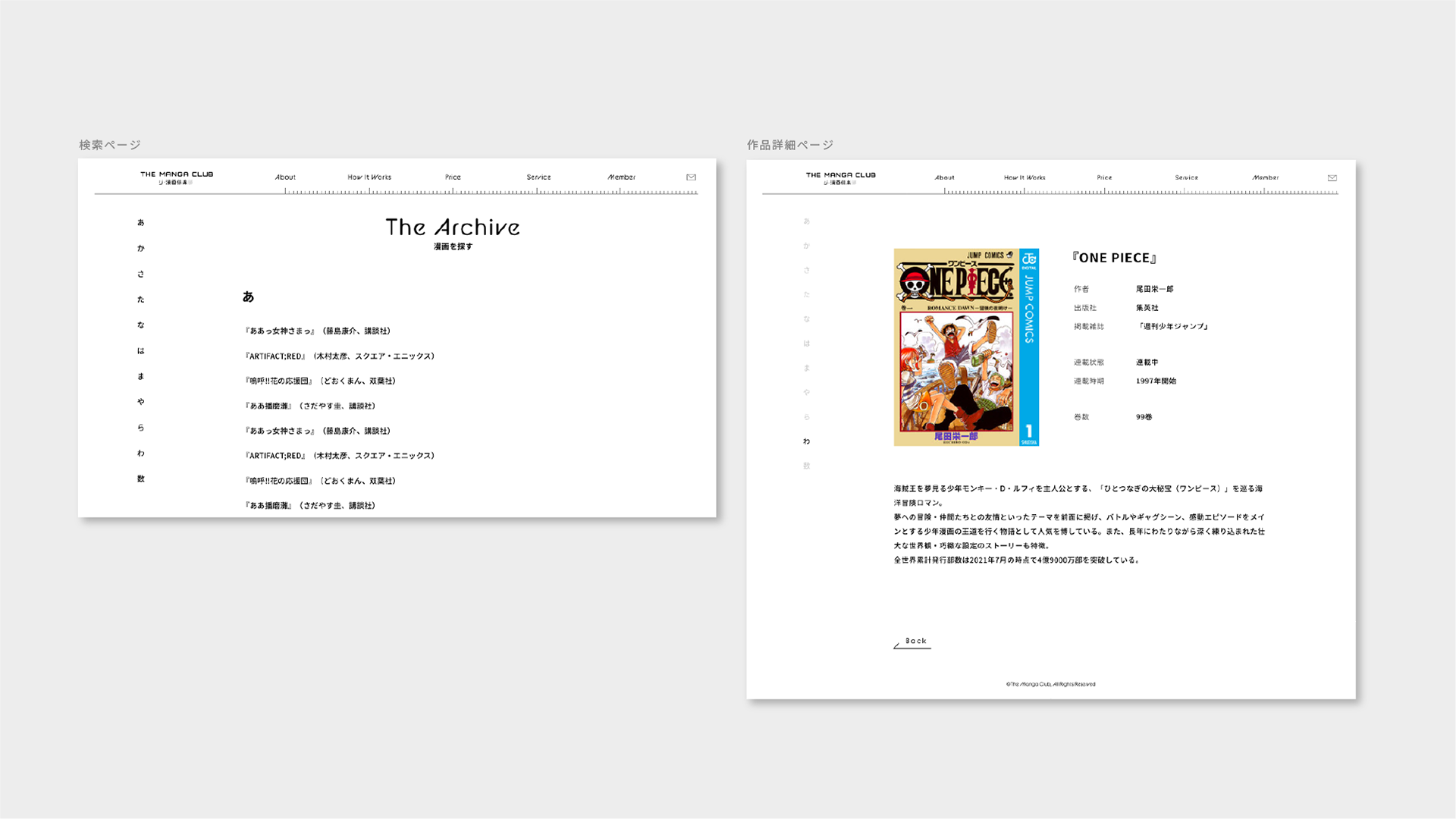
Task: Open first 『ARTIFACT;RED』 listing
Action: 340,356
